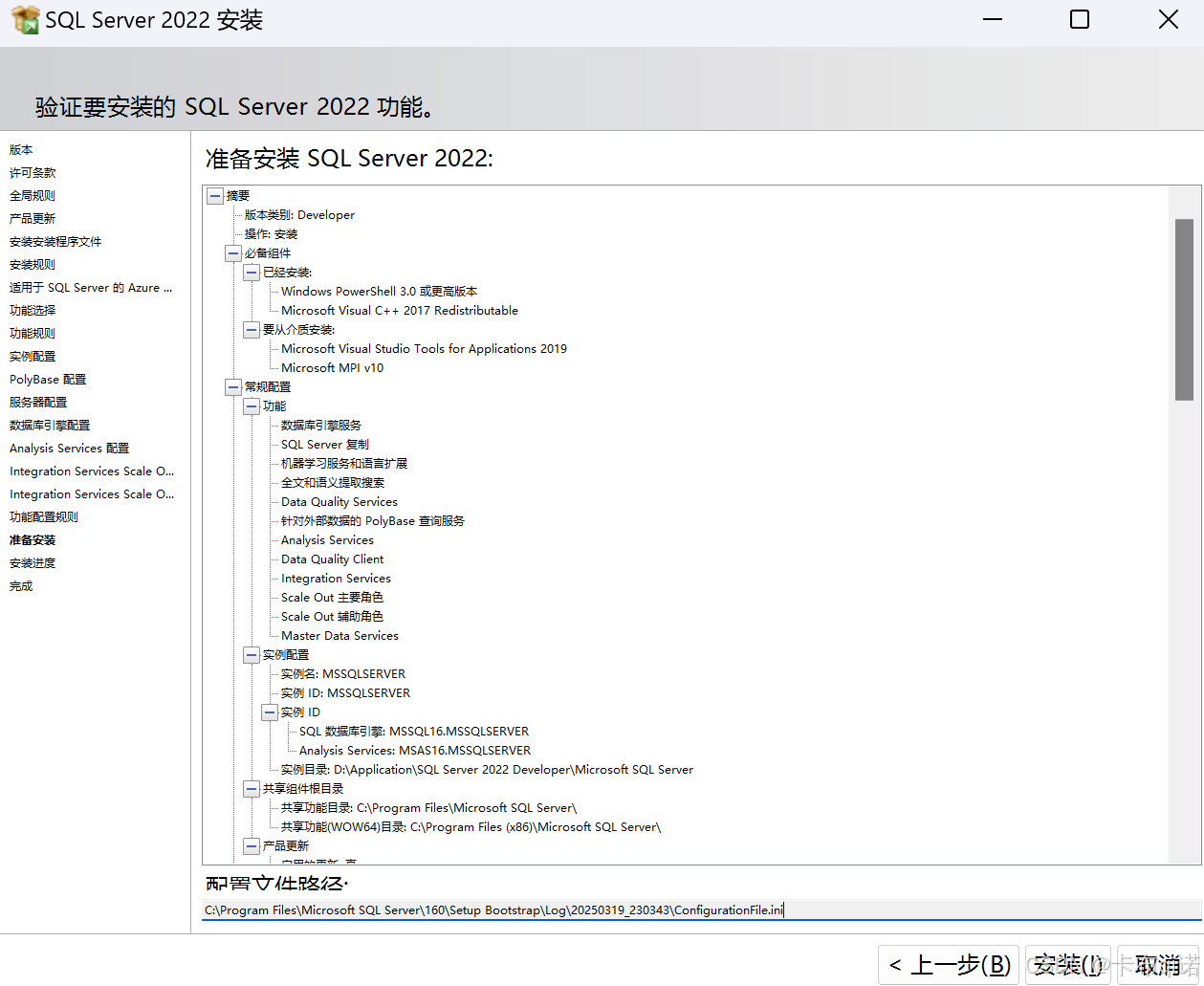Image resolution: width=1204 pixels, height=986 pixels.
Task: Click the 安装(I) button
Action: coord(1068,965)
